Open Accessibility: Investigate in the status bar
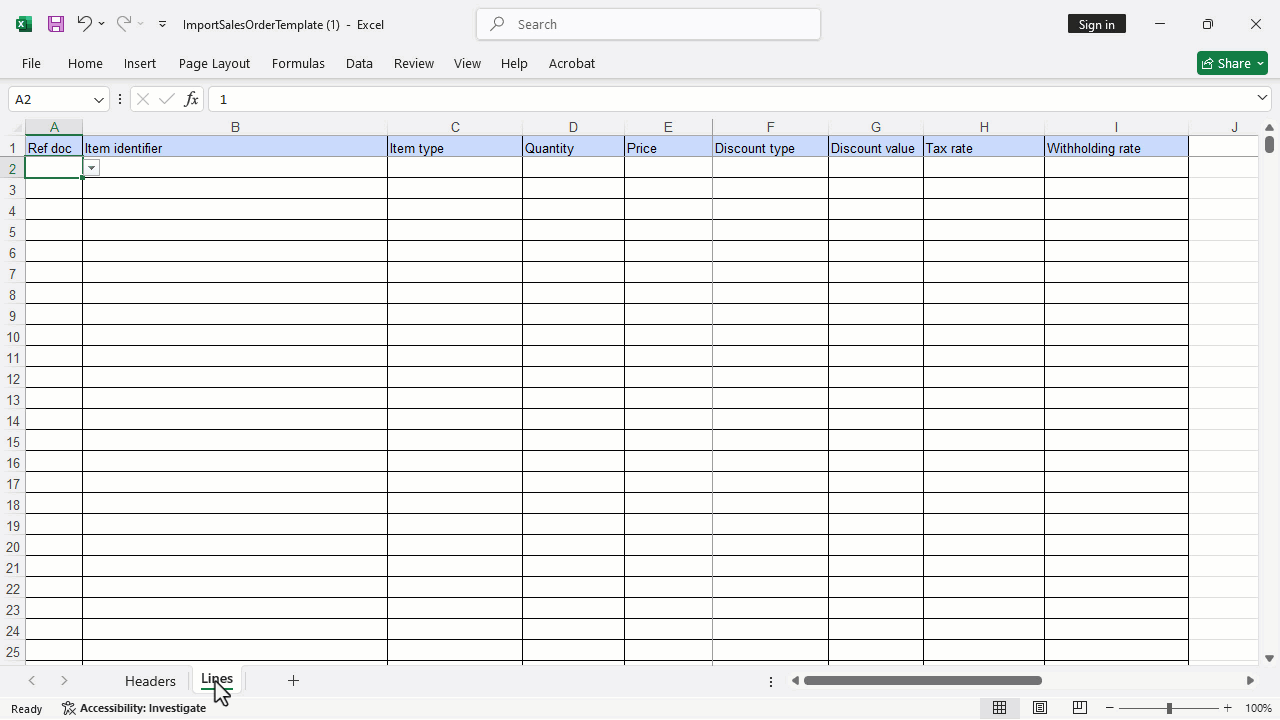The image size is (1280, 720). click(134, 708)
